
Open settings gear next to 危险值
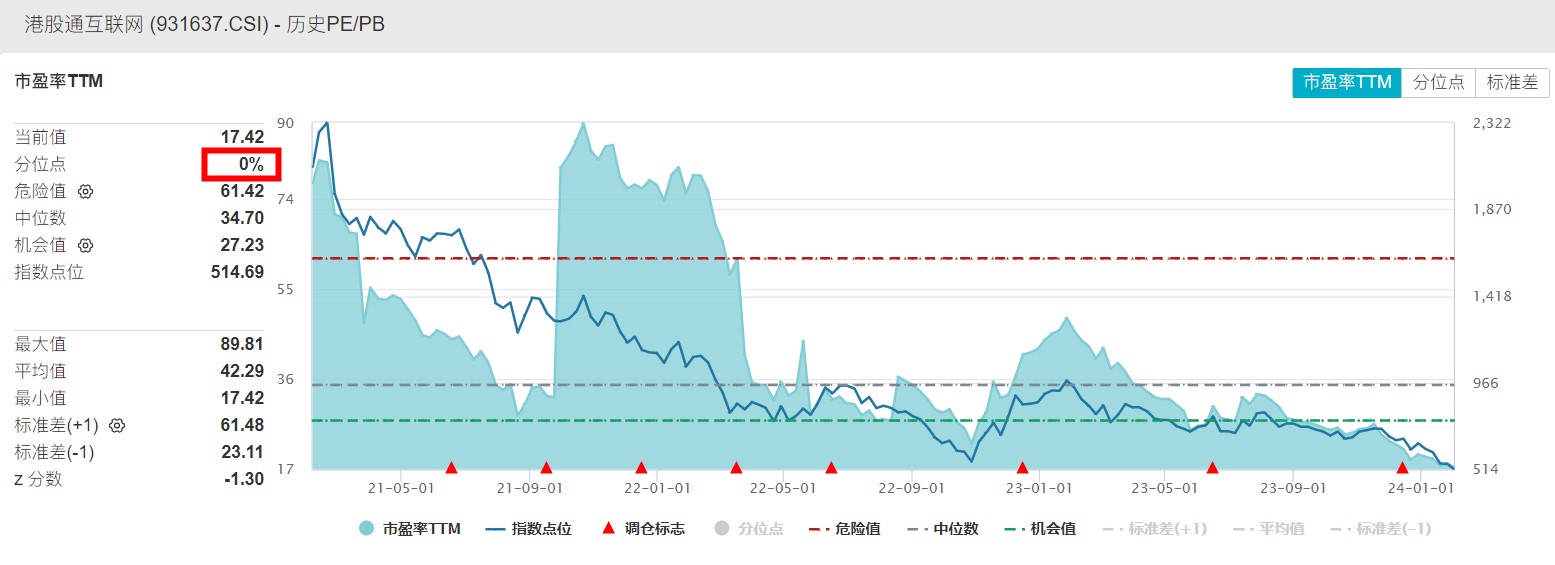[x=86, y=191]
